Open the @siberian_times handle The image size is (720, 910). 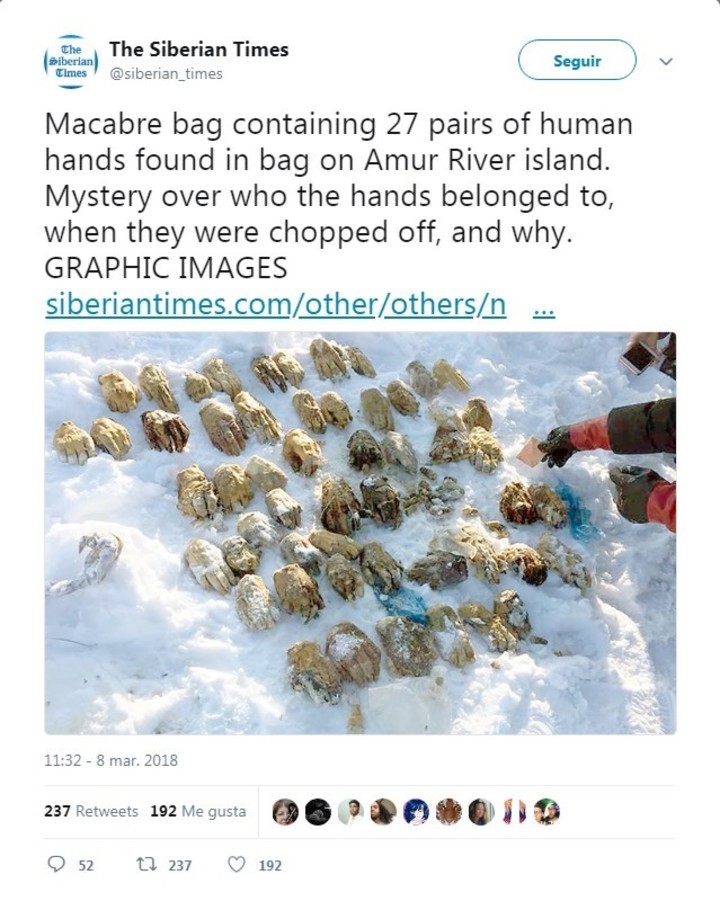pos(166,74)
